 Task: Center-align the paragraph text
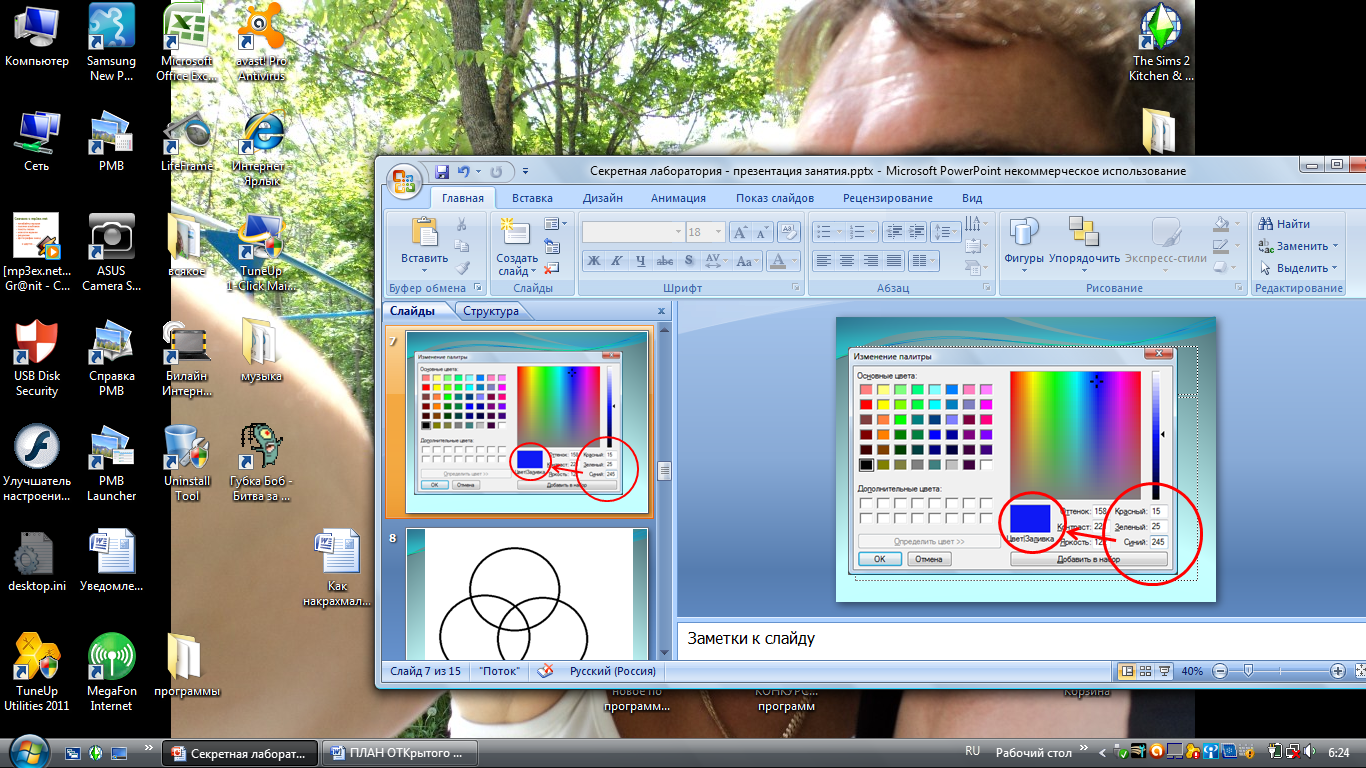[847, 261]
